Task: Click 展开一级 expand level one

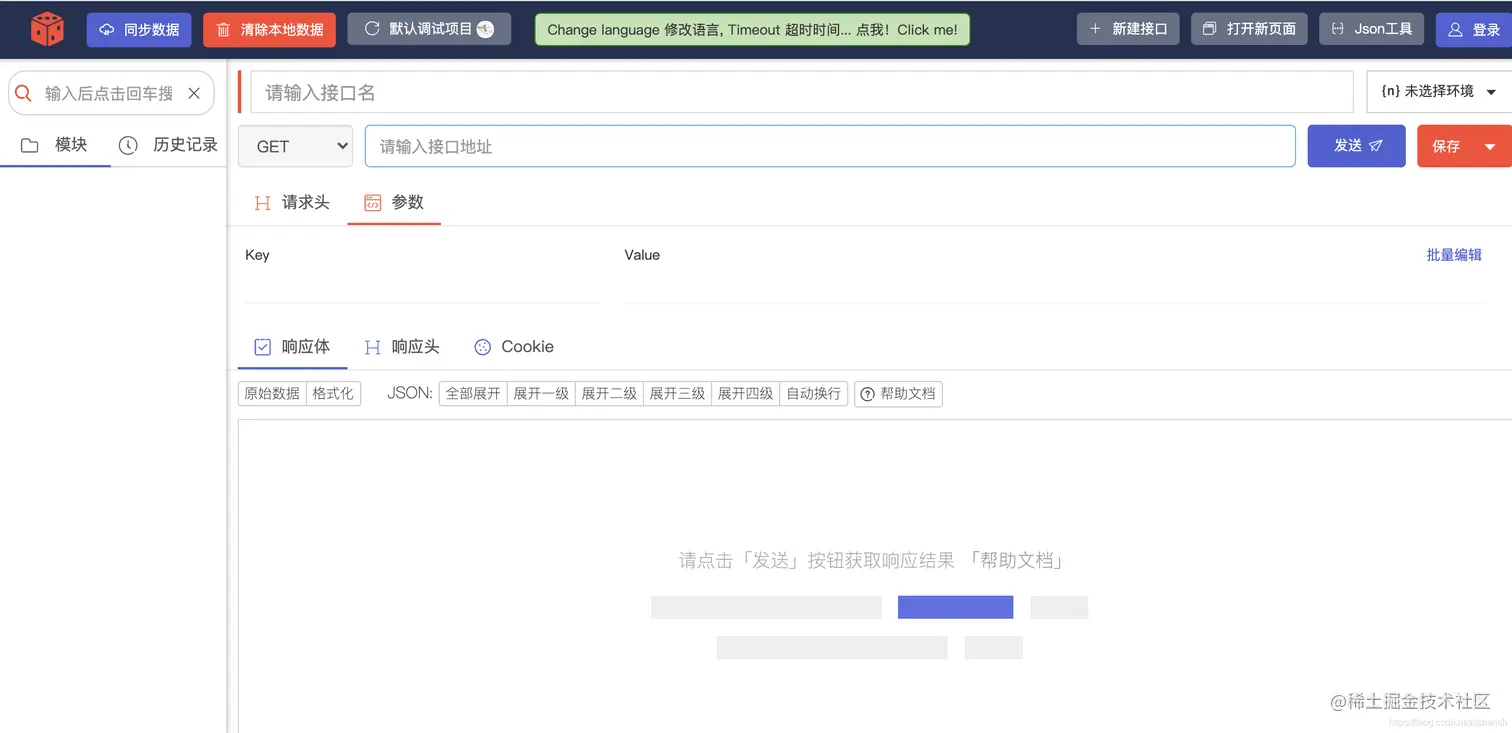Action: pyautogui.click(x=541, y=394)
